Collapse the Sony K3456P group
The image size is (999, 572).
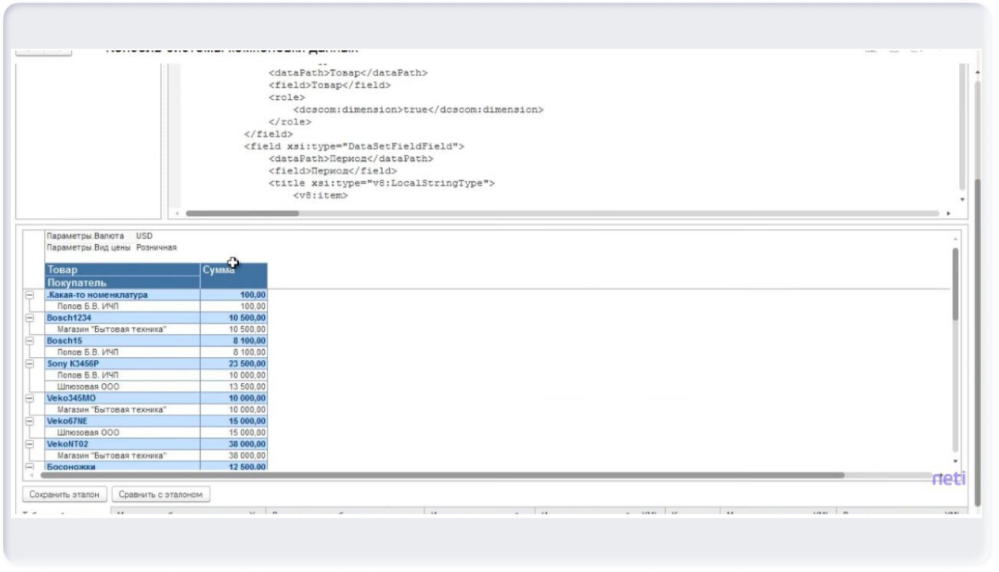tap(29, 363)
